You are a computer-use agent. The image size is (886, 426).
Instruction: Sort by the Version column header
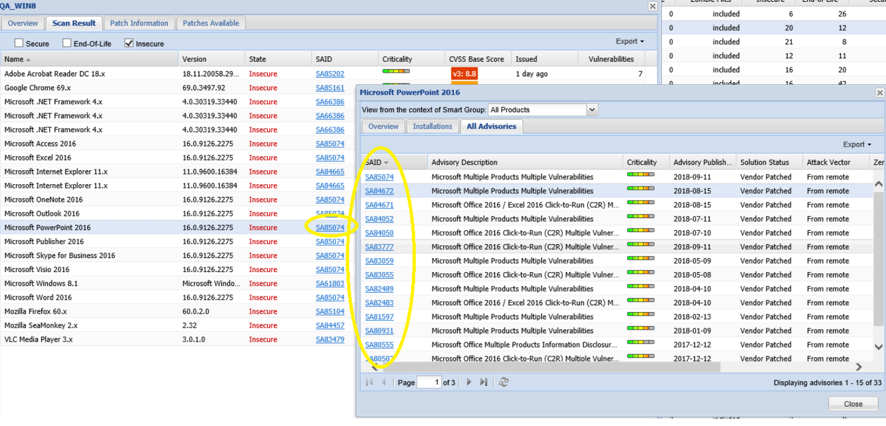coord(211,59)
